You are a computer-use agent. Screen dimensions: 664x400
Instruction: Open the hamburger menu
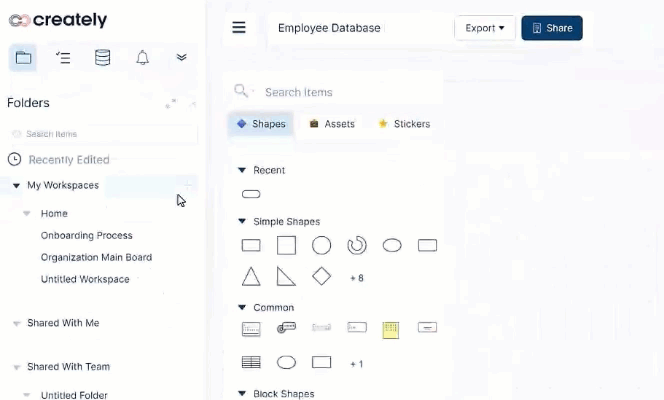click(239, 28)
